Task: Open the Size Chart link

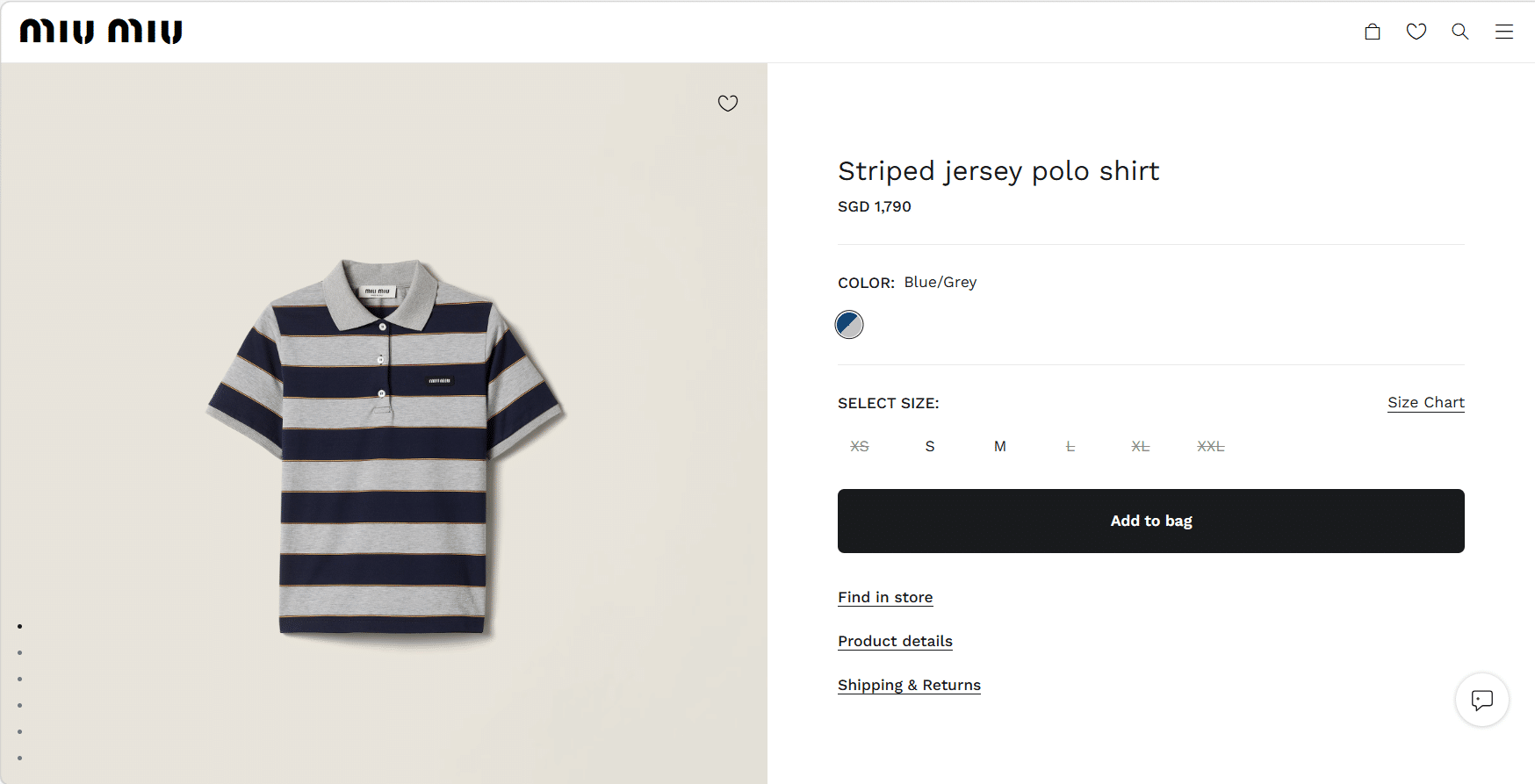Action: click(1426, 402)
